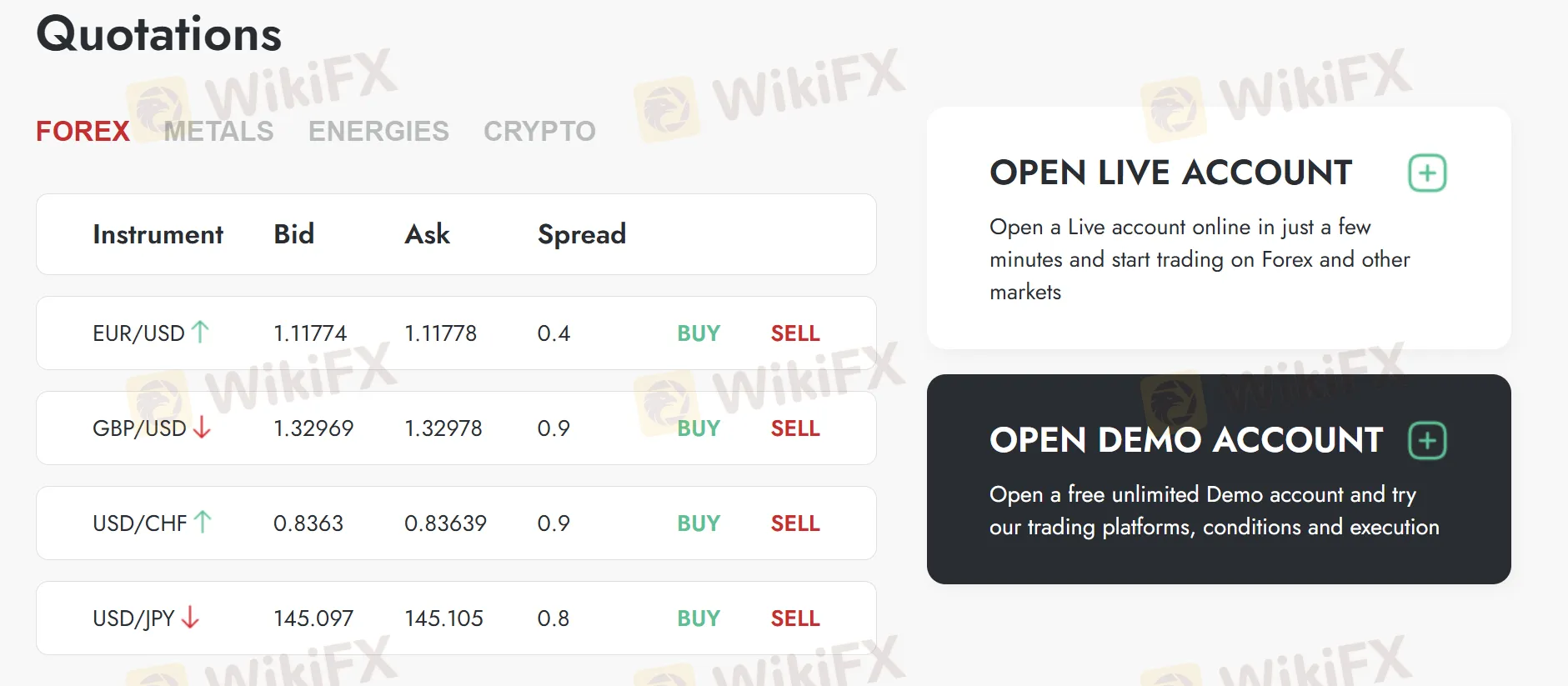Open the Open Live Account heading
This screenshot has width=1568, height=686.
point(1170,173)
